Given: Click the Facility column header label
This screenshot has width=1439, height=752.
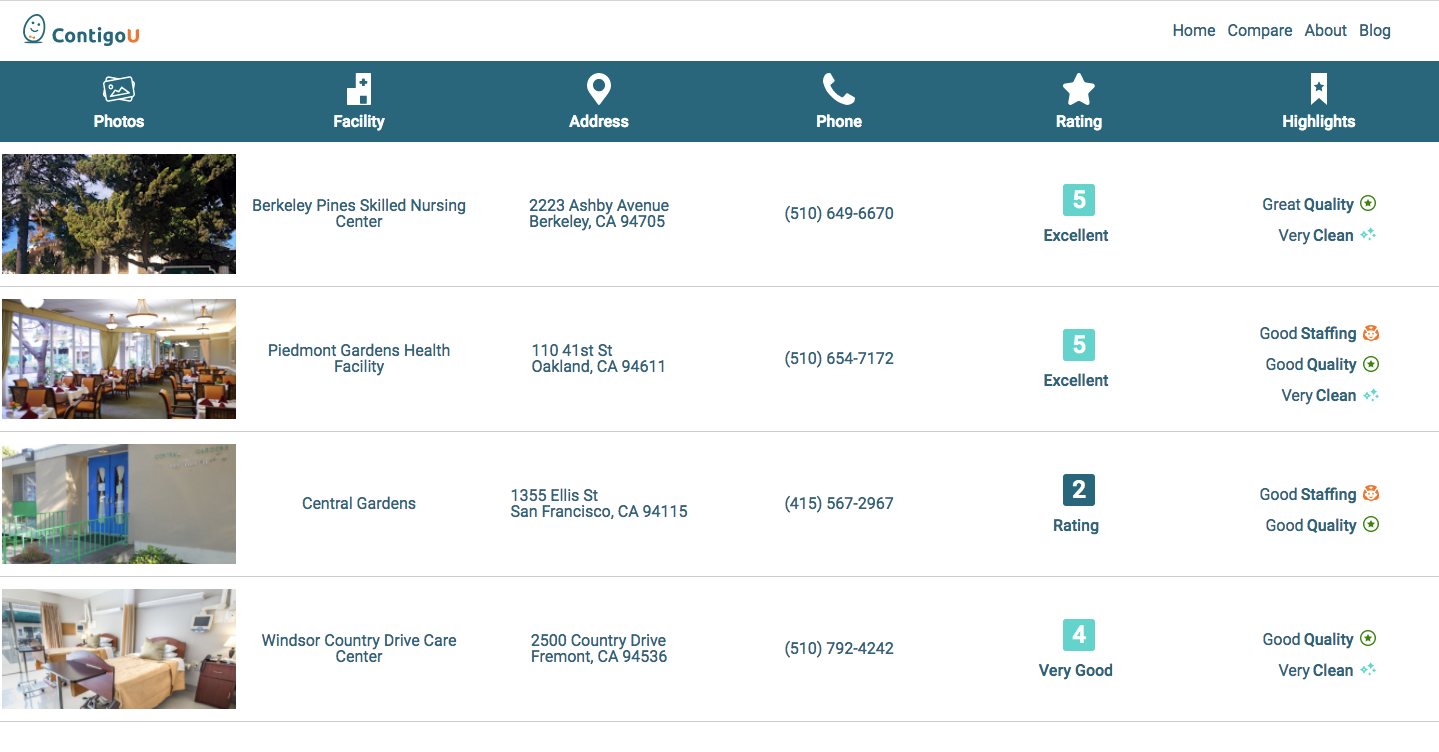Looking at the screenshot, I should [x=359, y=121].
